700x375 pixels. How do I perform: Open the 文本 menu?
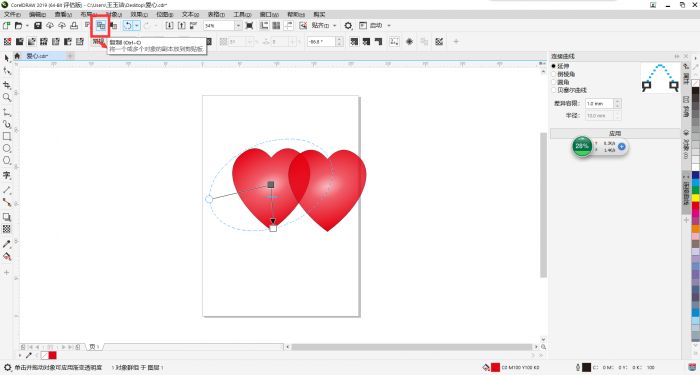pos(191,15)
